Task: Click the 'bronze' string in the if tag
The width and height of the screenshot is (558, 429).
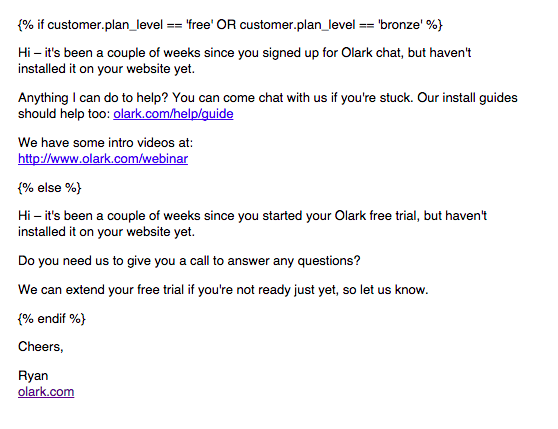Action: click(x=400, y=25)
